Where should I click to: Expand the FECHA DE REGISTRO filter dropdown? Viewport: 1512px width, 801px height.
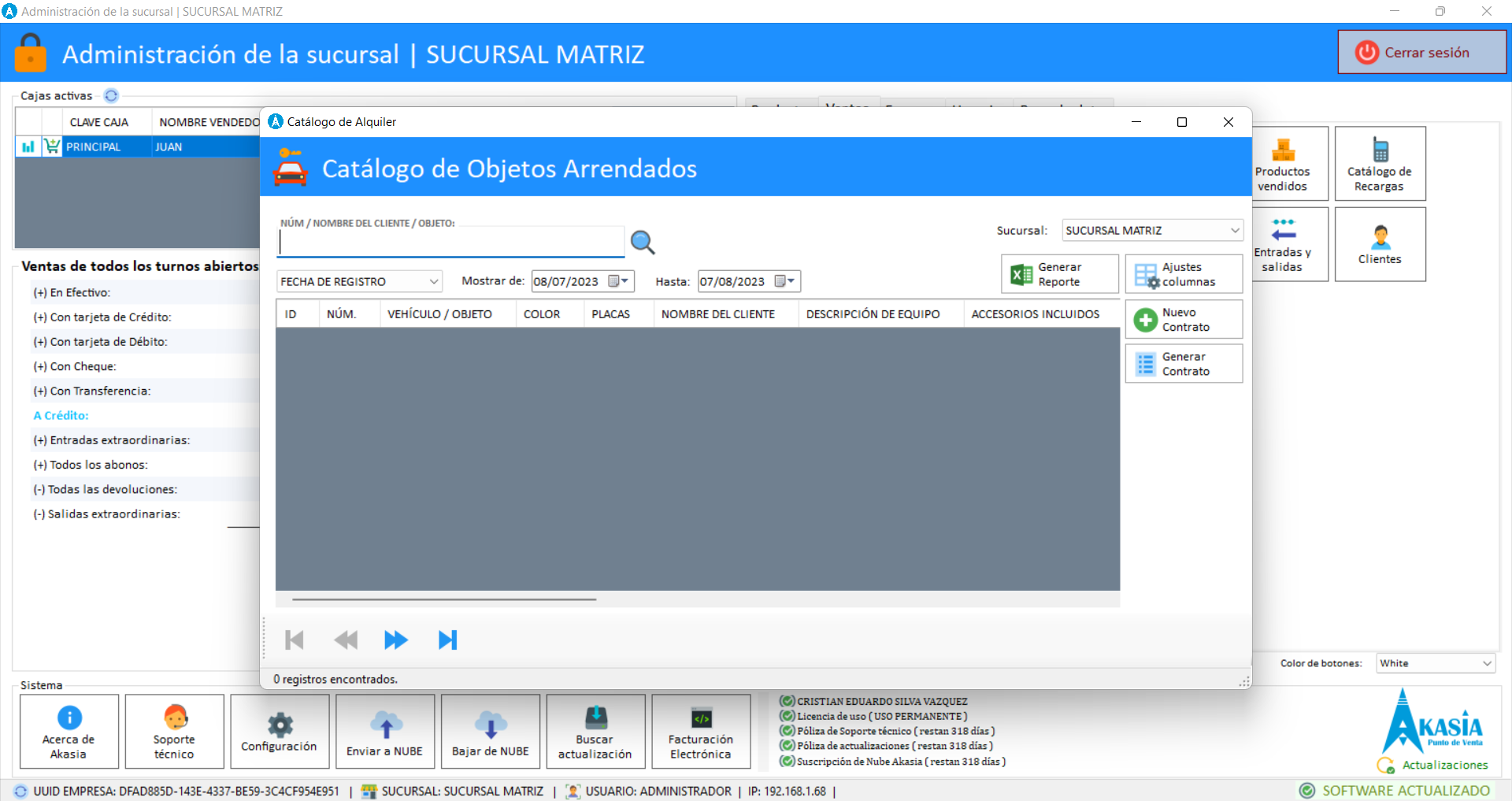pos(433,282)
